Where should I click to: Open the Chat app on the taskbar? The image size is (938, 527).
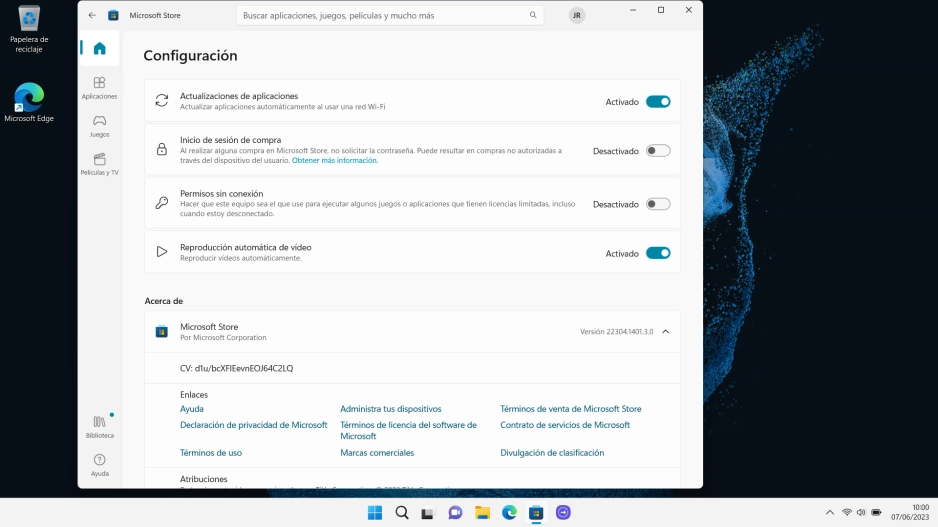455,513
